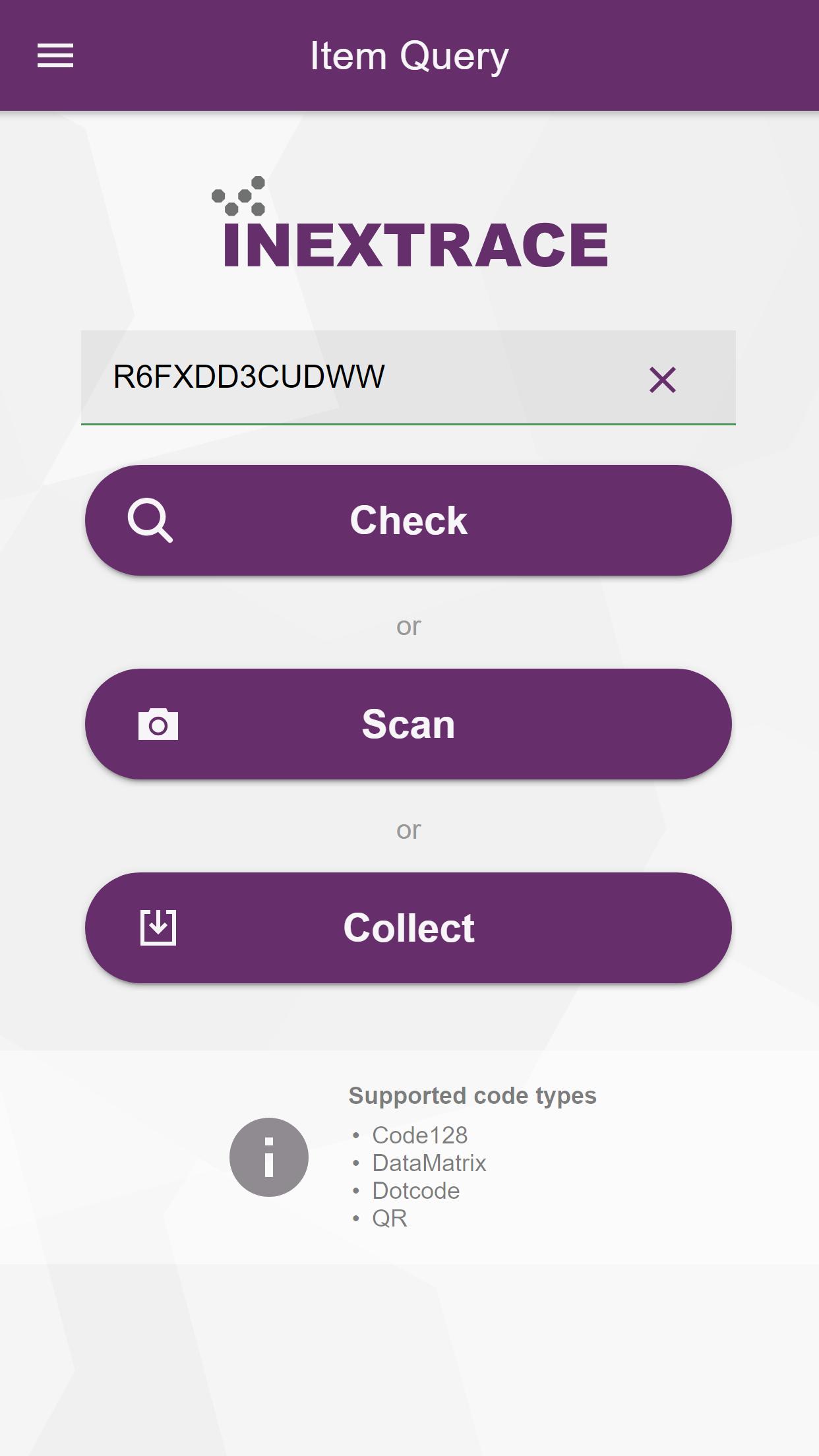819x1456 pixels.
Task: Tap the round info icon
Action: (x=269, y=1157)
